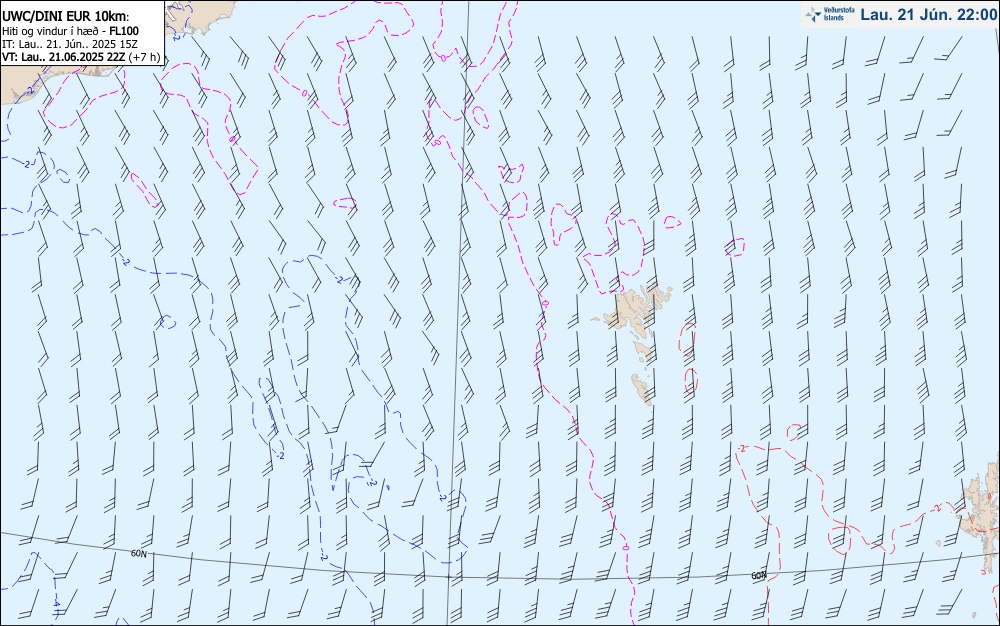
Task: Click the 'UWC/DINI EUR 10km' title text
Action: pos(66,17)
